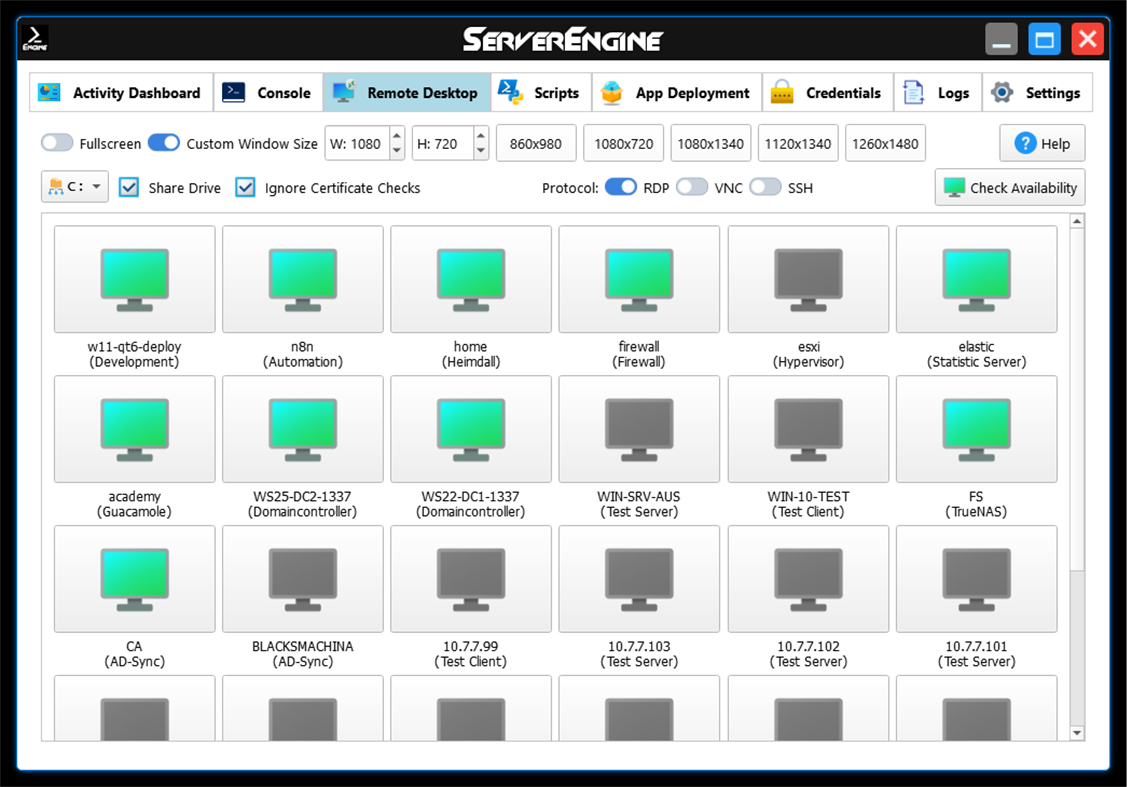Select the n8n Automation server icon
The image size is (1127, 787).
(302, 279)
